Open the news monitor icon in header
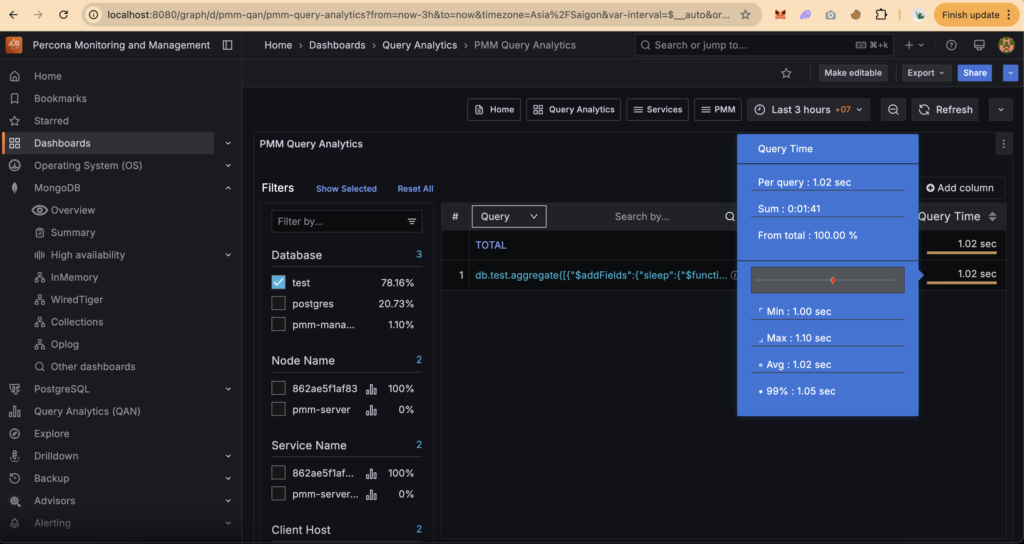 979,45
